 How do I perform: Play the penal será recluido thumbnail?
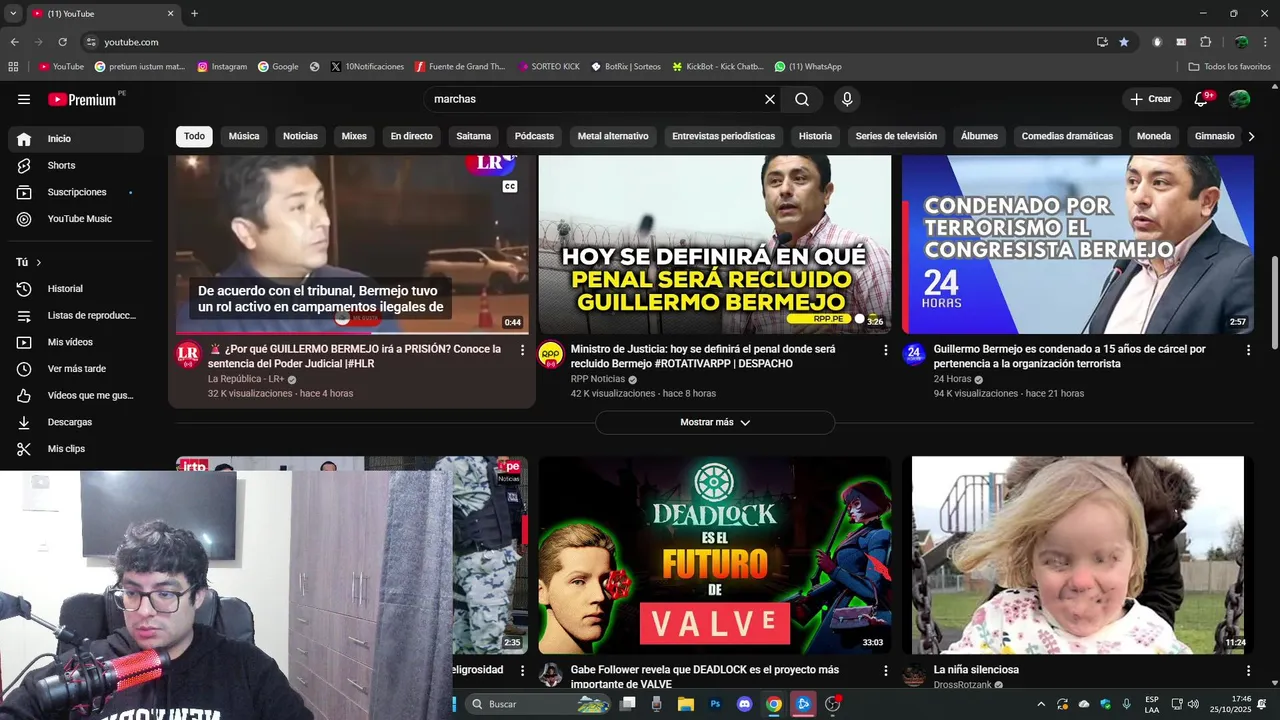(x=715, y=244)
